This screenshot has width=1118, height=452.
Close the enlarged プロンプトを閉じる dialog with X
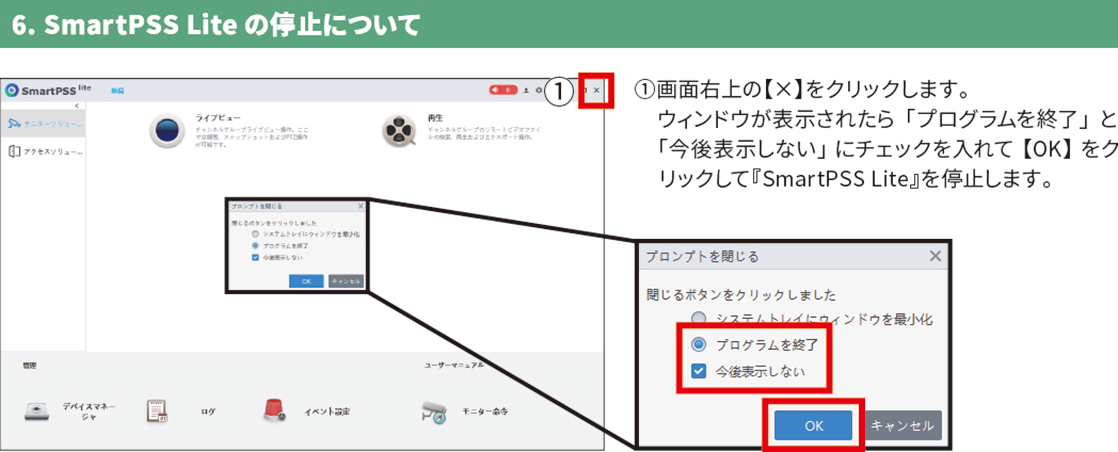click(935, 256)
